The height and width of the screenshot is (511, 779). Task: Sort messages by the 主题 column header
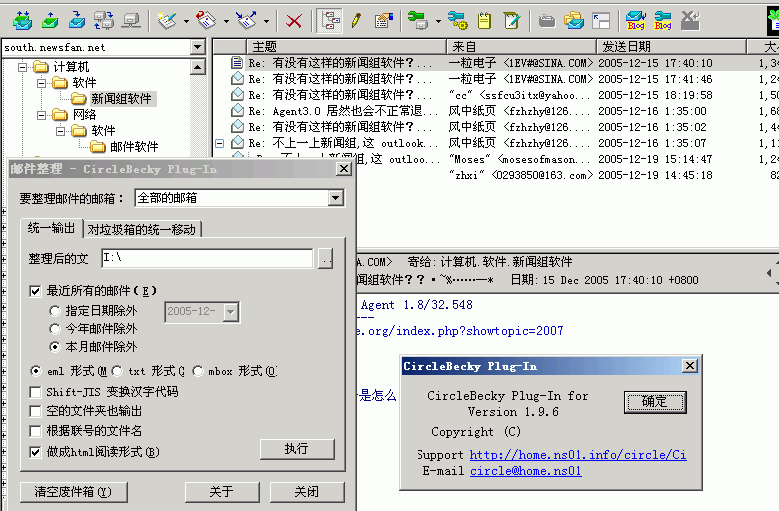point(346,47)
